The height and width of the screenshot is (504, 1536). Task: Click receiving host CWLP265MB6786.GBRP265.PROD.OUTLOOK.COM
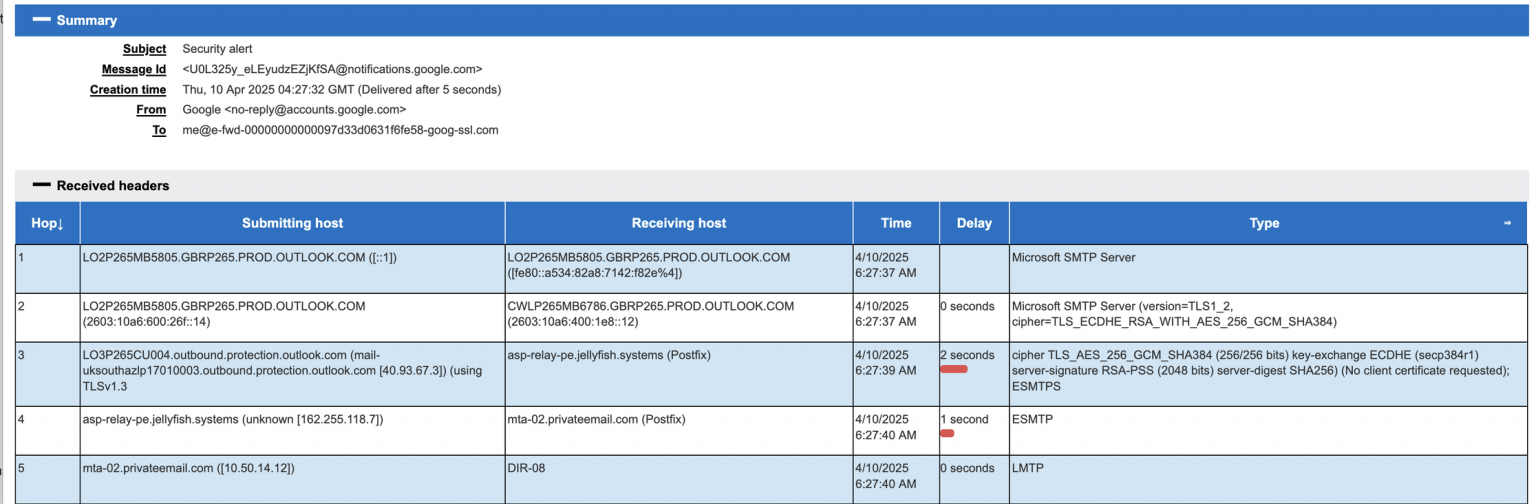[x=651, y=313]
